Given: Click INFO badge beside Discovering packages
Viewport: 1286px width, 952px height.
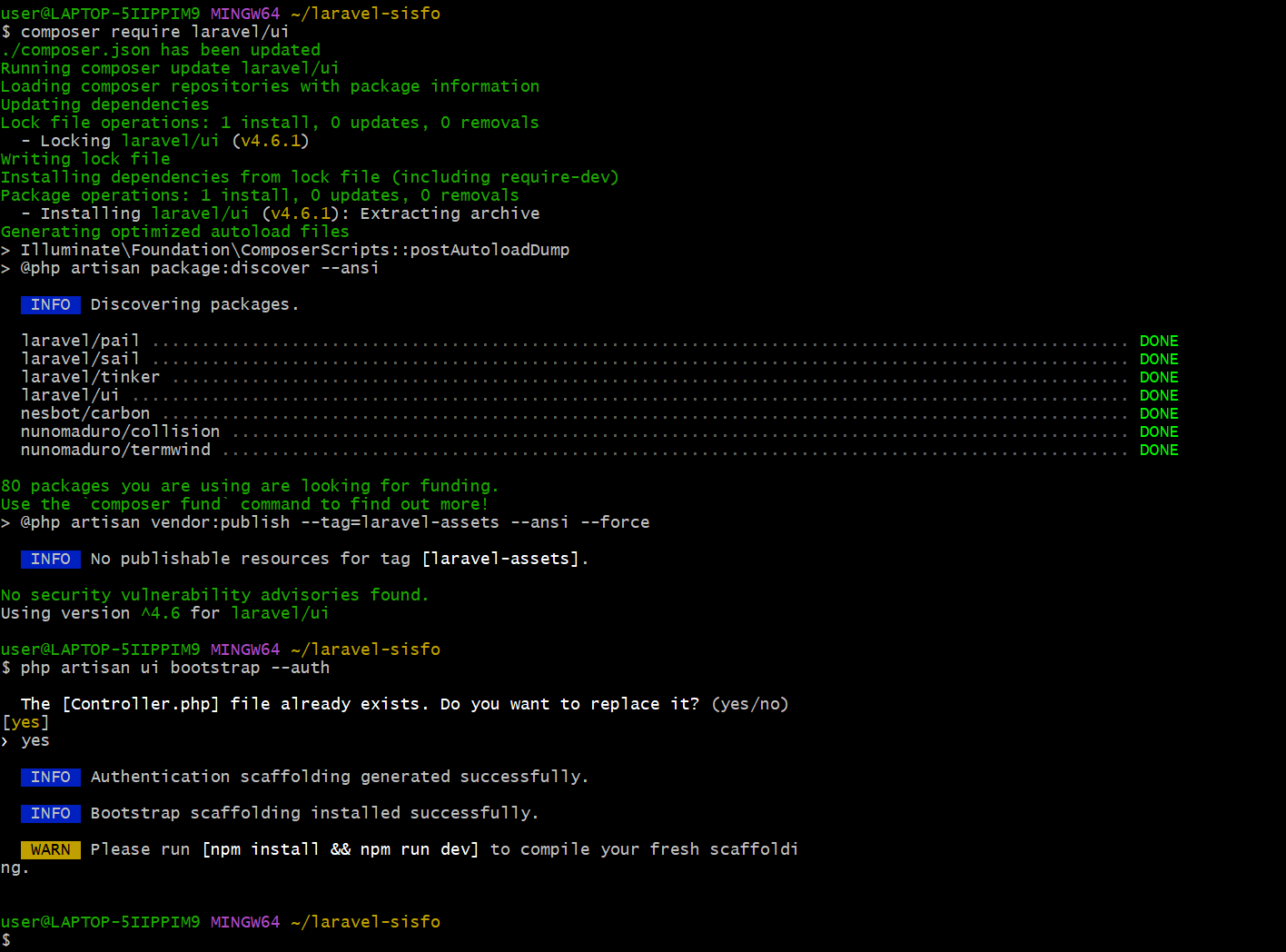Looking at the screenshot, I should pyautogui.click(x=50, y=304).
